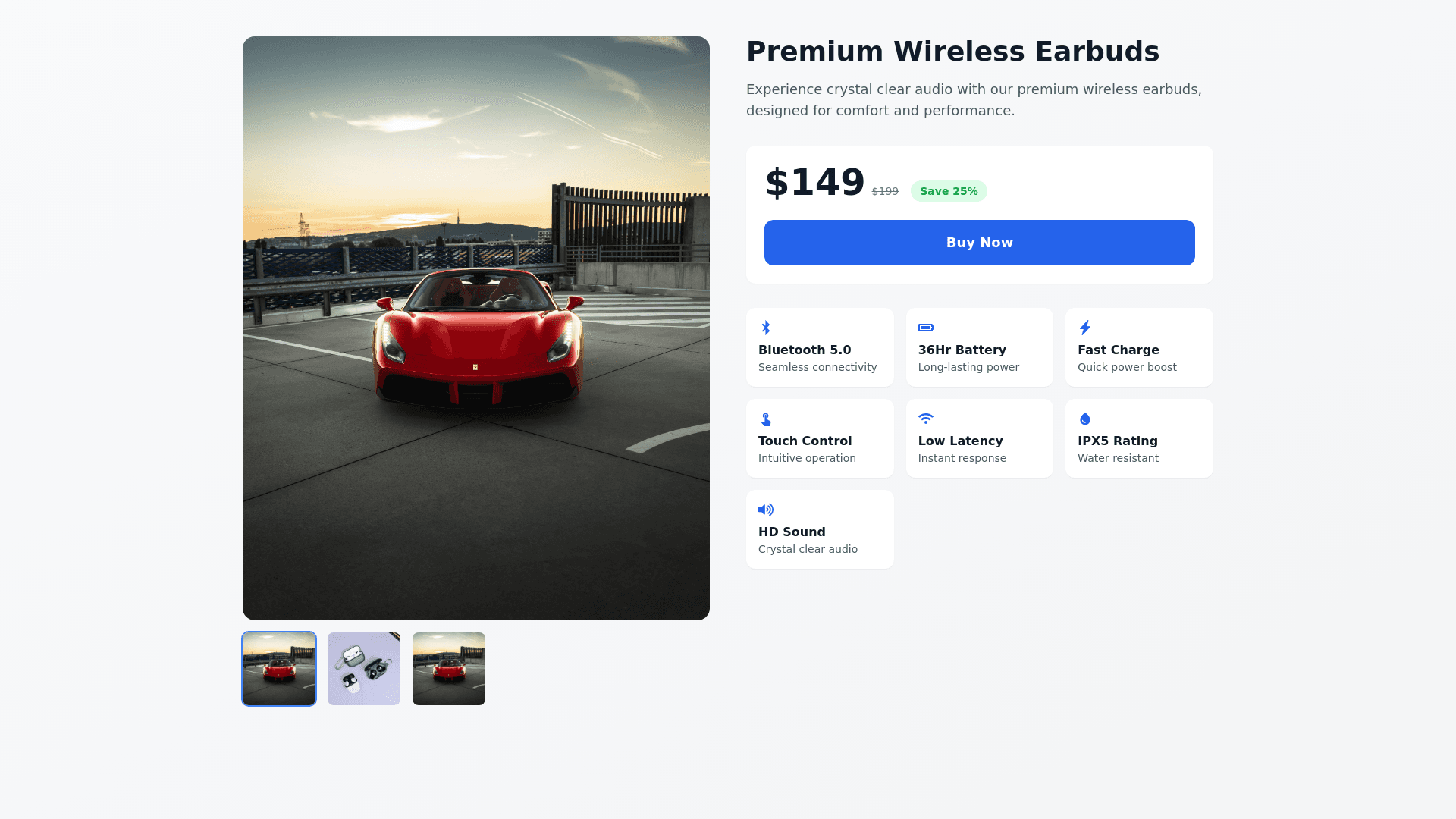Image resolution: width=1456 pixels, height=819 pixels.
Task: Click the Save 25% badge
Action: 949,191
